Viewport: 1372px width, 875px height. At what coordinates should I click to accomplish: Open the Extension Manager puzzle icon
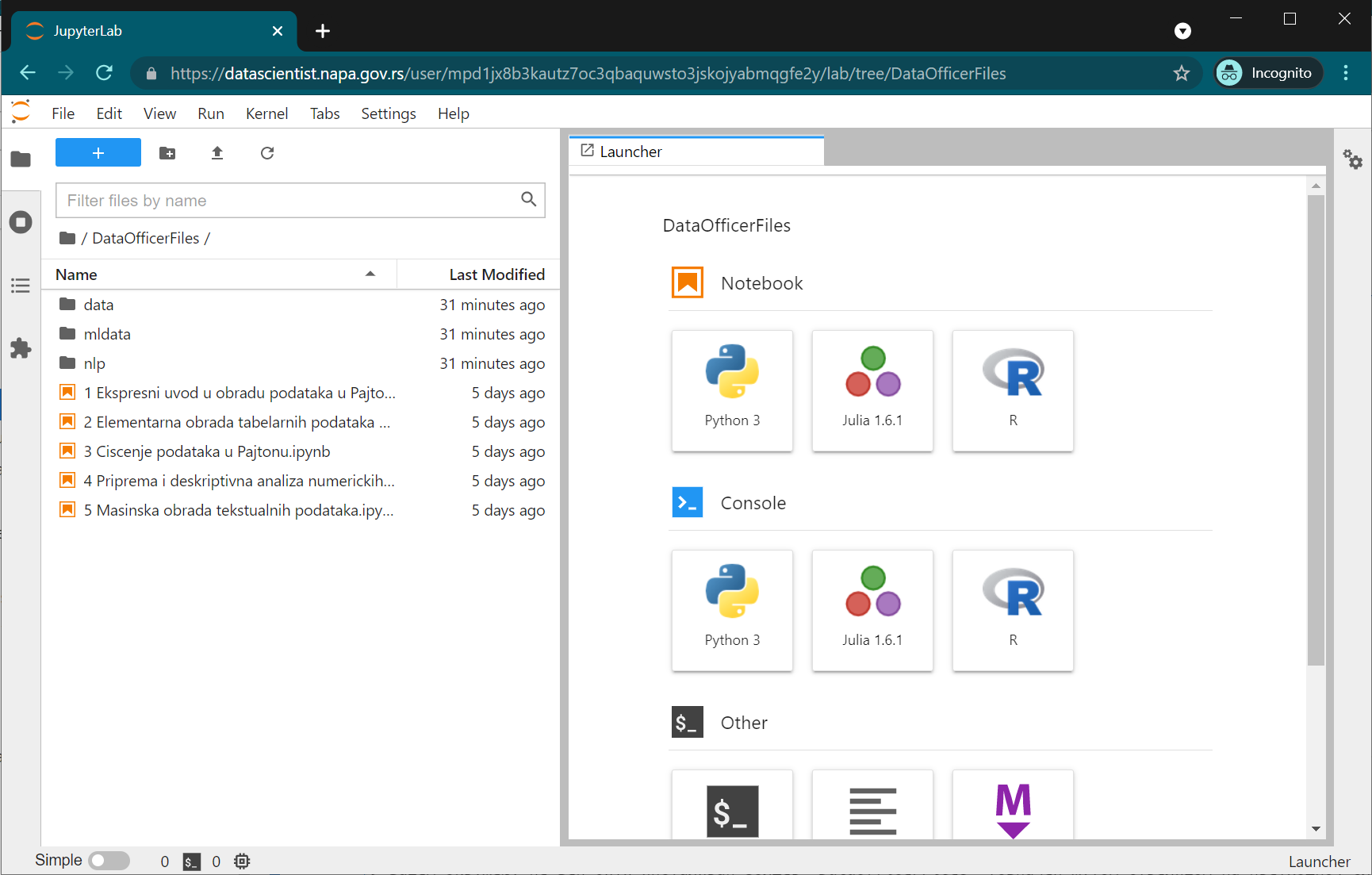point(21,348)
